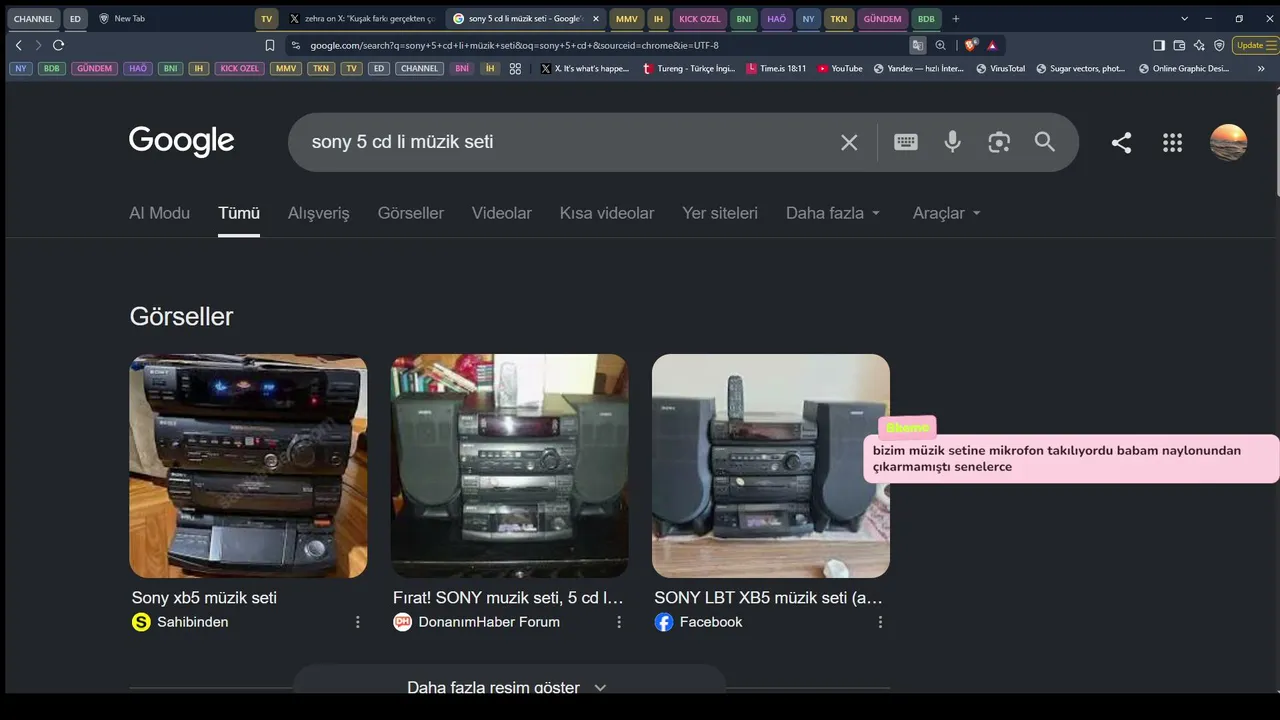Toggle the browser sidebar panel
The height and width of the screenshot is (720, 1280).
[x=1159, y=45]
